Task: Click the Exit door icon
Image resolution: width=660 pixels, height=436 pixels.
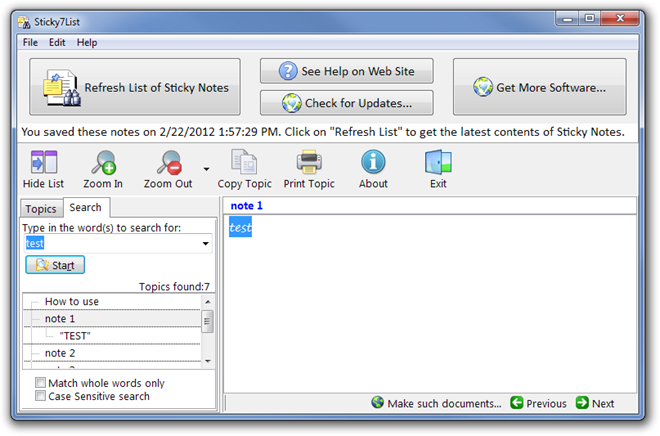Action: click(x=438, y=162)
